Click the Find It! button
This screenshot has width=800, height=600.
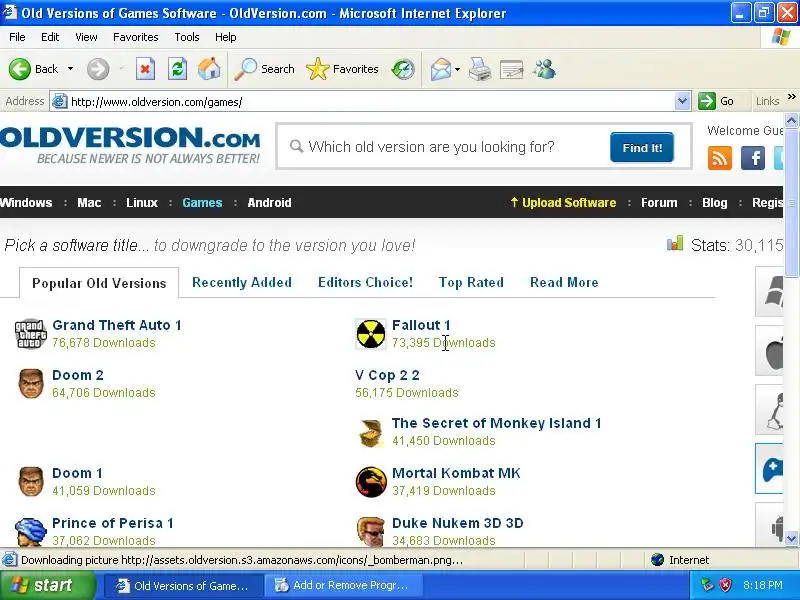coord(642,147)
